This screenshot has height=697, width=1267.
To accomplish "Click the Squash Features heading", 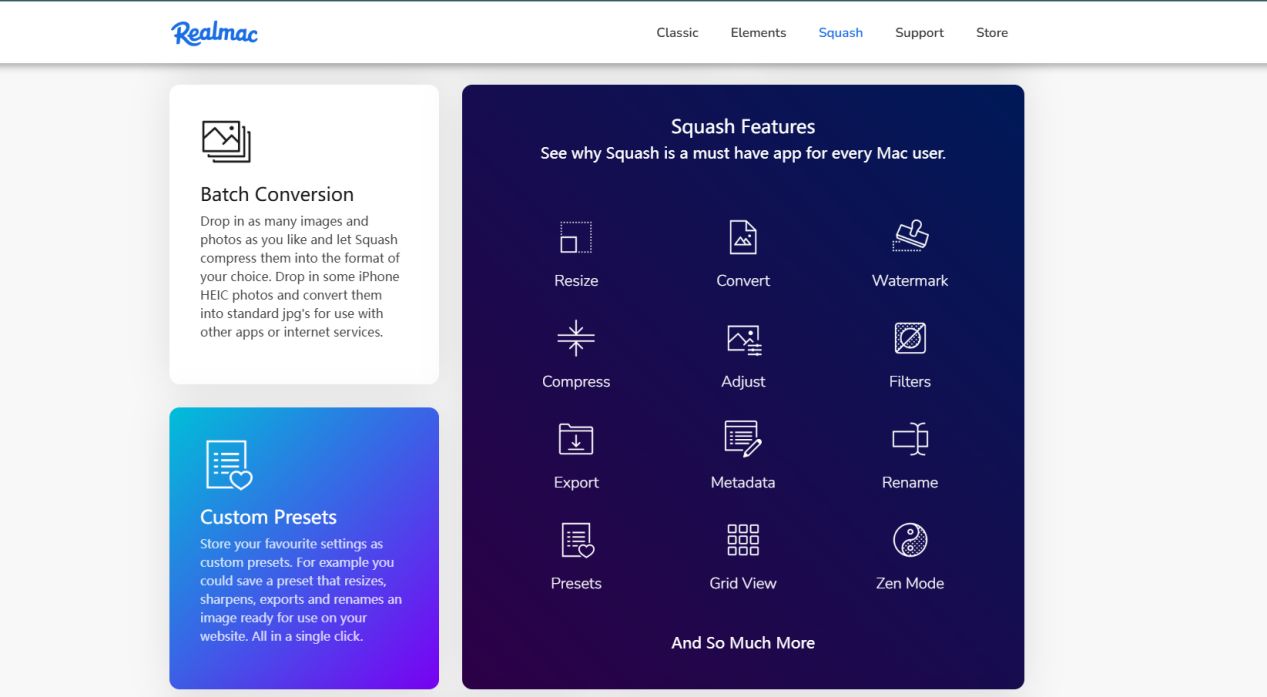I will click(x=743, y=127).
